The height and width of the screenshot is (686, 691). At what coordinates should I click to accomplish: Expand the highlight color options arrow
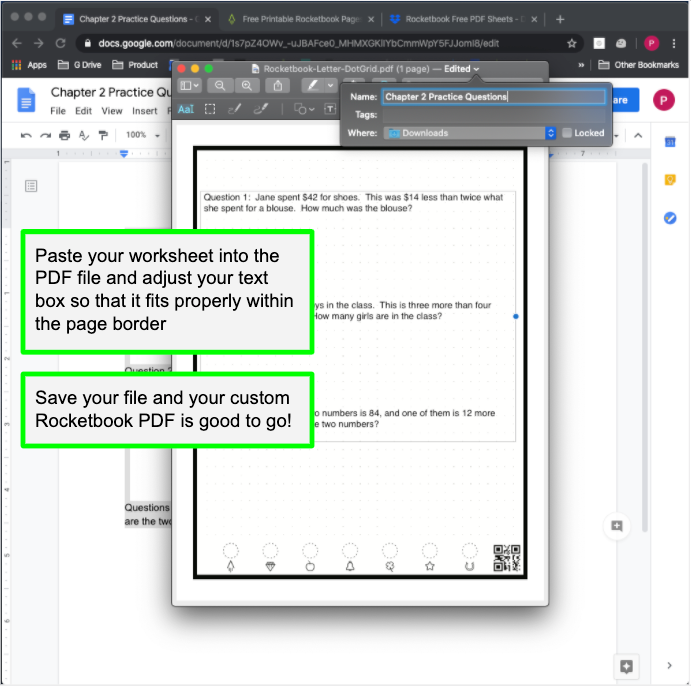click(331, 85)
